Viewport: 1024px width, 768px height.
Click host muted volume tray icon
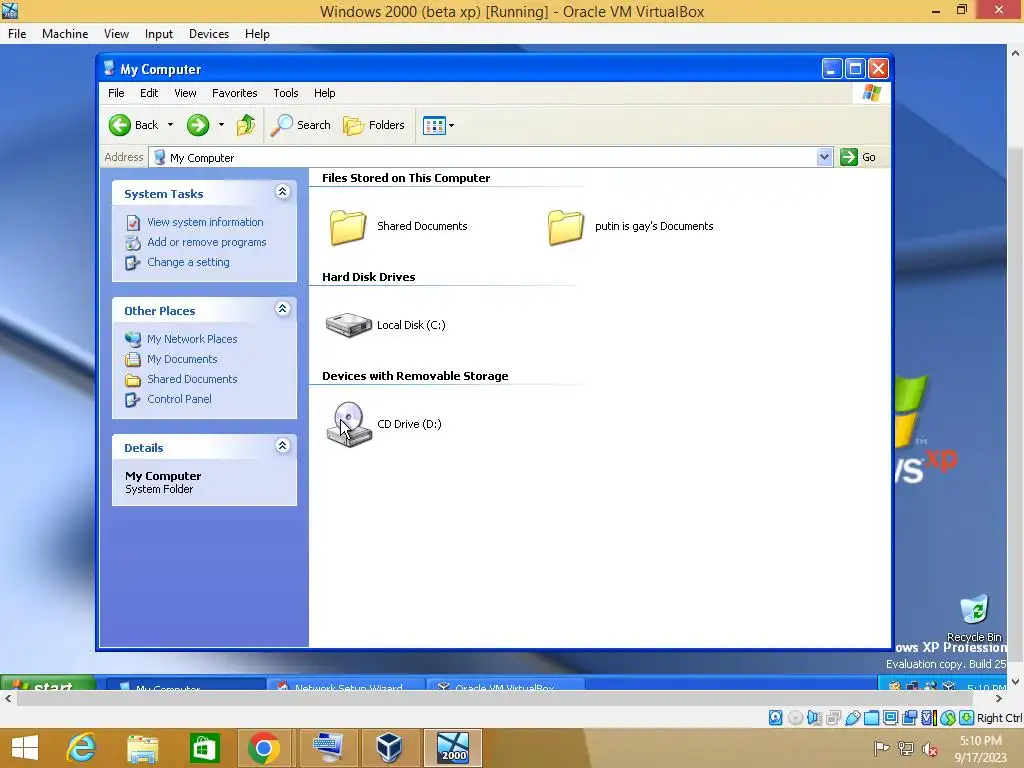point(929,749)
